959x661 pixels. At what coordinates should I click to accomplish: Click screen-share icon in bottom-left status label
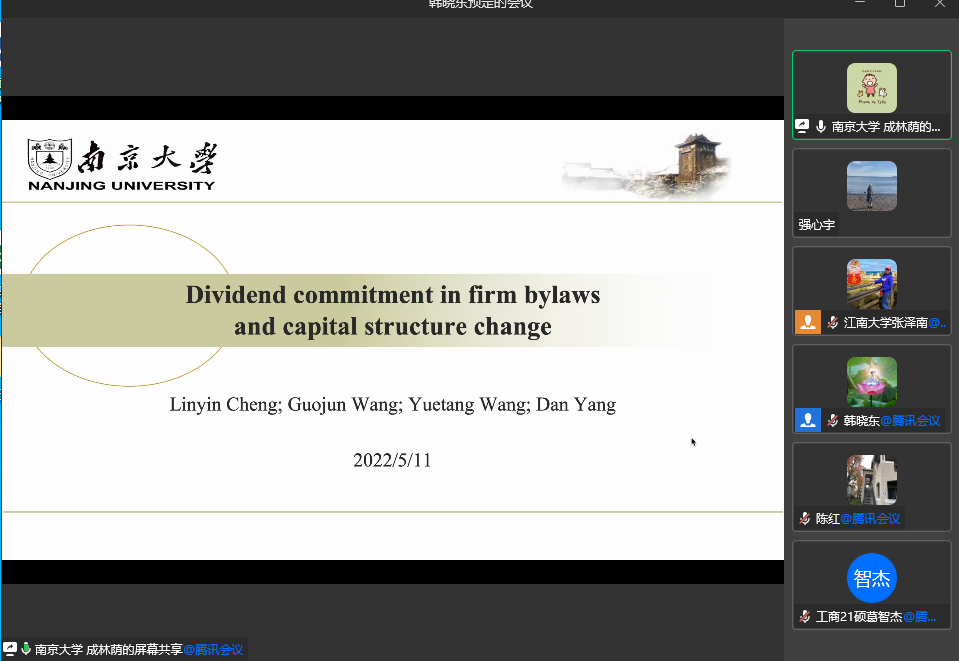coord(10,649)
